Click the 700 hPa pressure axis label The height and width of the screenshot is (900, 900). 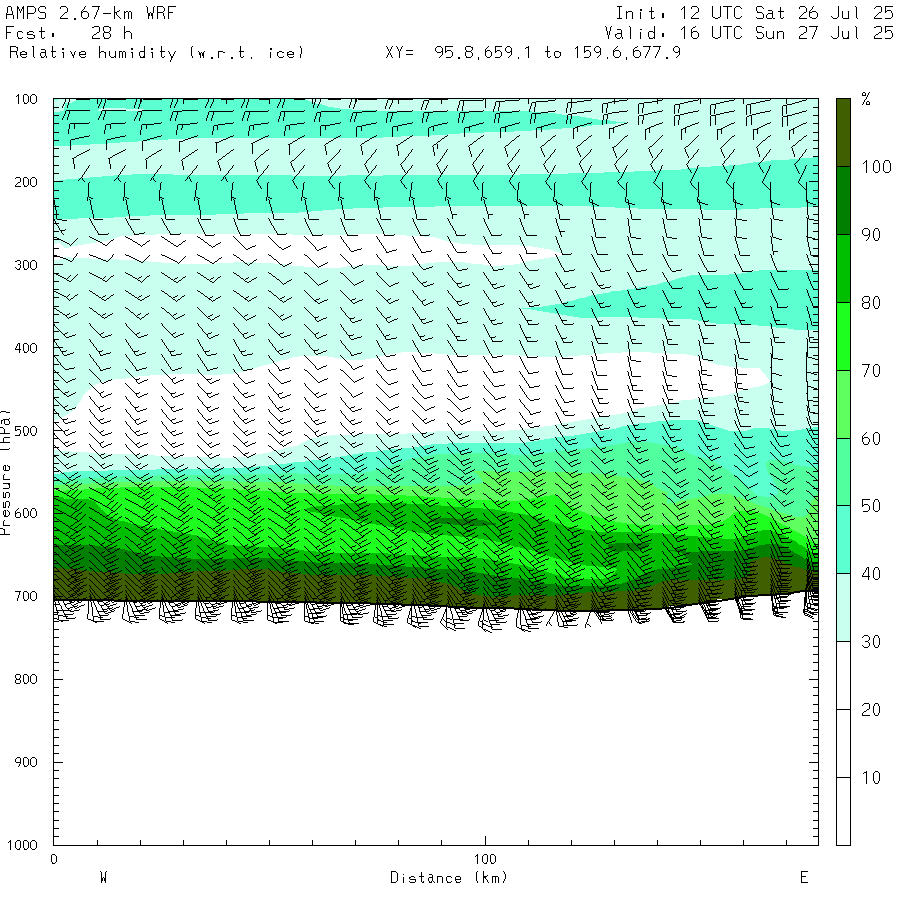pos(26,597)
